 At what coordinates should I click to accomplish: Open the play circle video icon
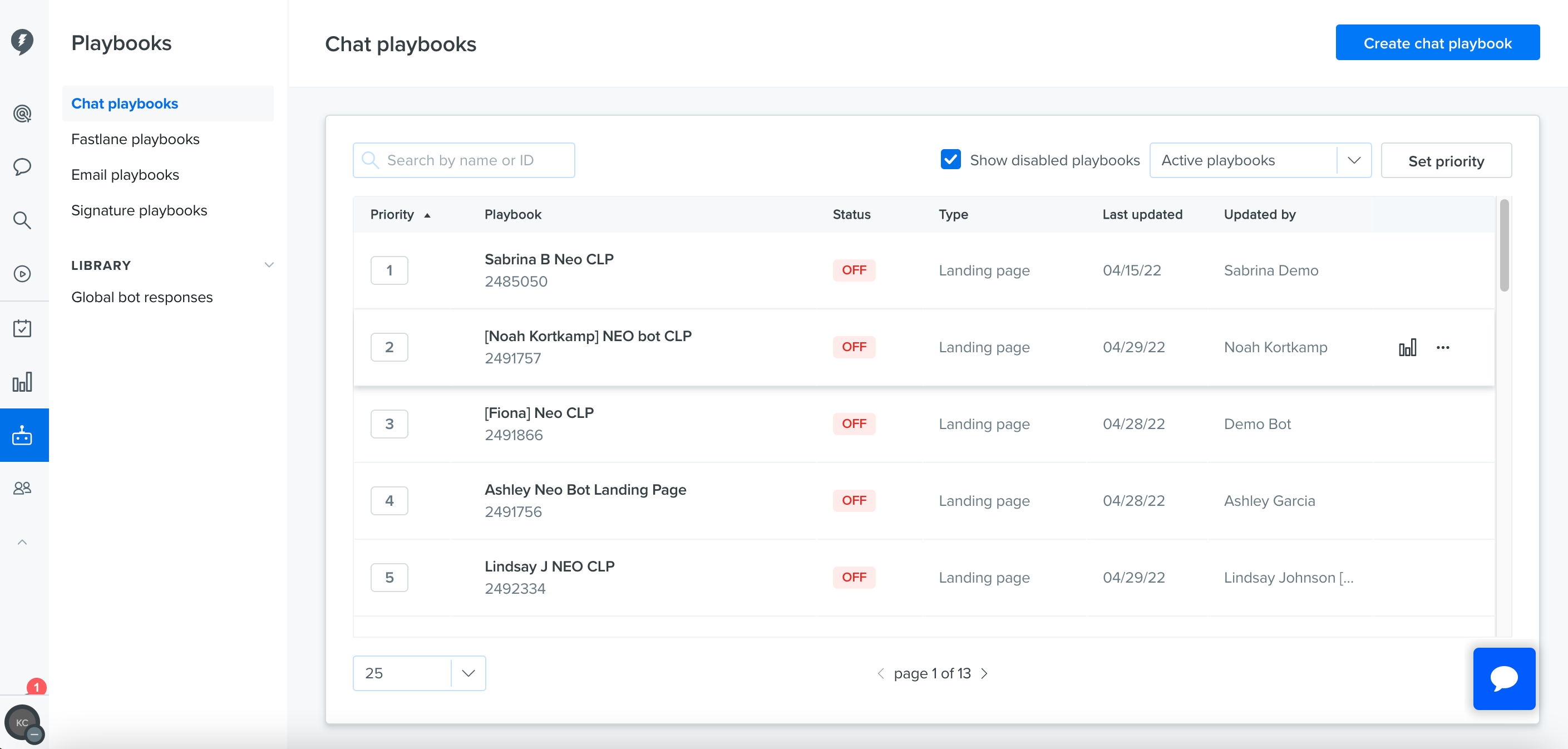(22, 273)
